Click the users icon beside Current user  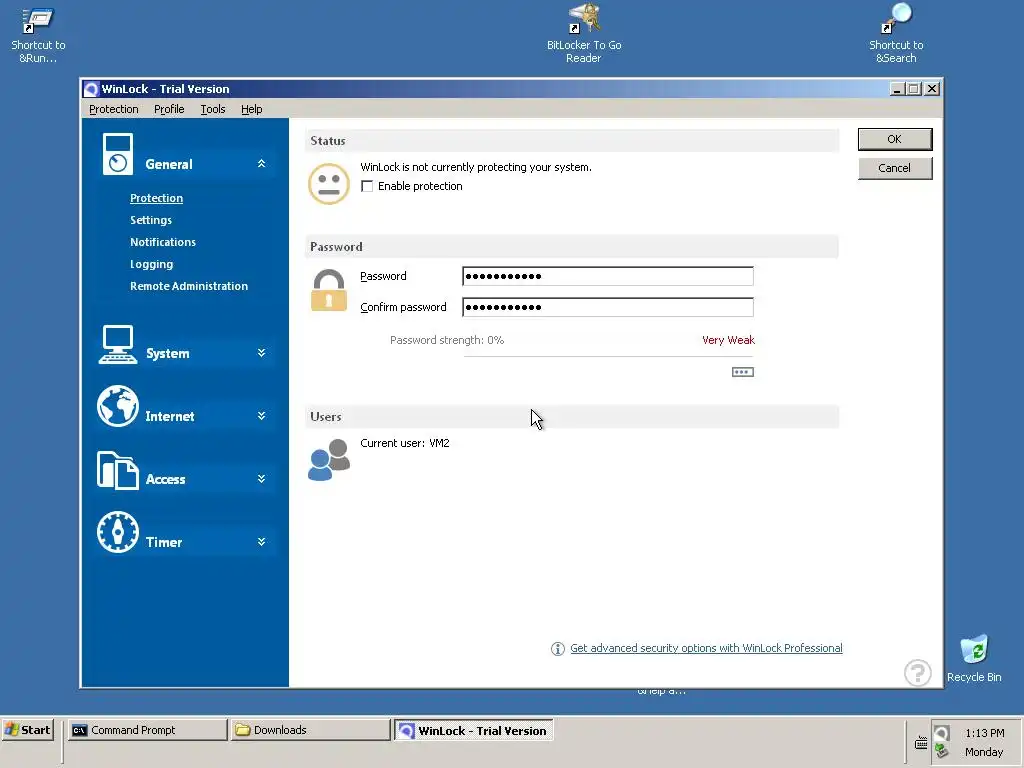coord(329,460)
